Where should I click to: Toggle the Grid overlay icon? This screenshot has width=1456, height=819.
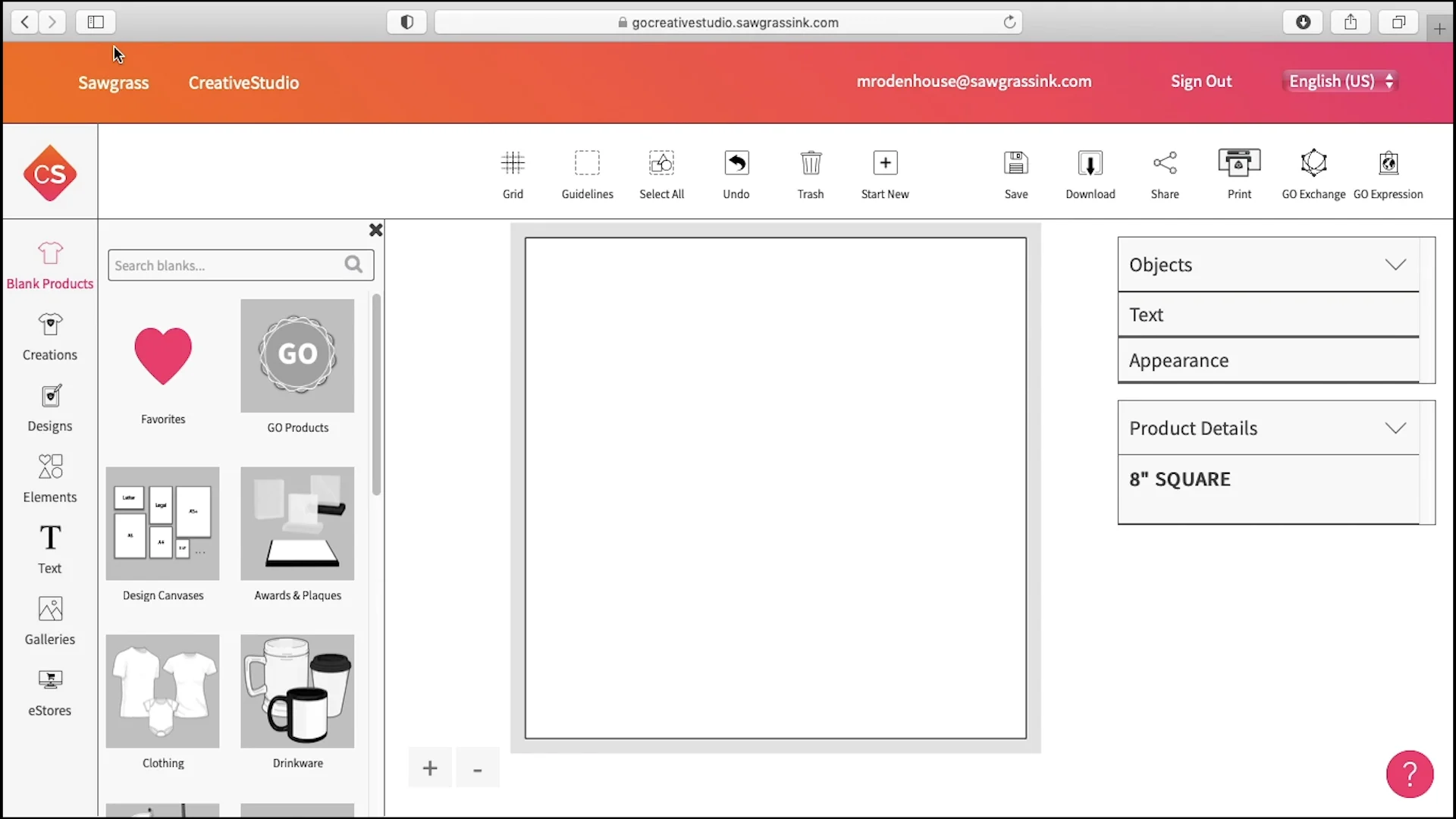click(513, 164)
